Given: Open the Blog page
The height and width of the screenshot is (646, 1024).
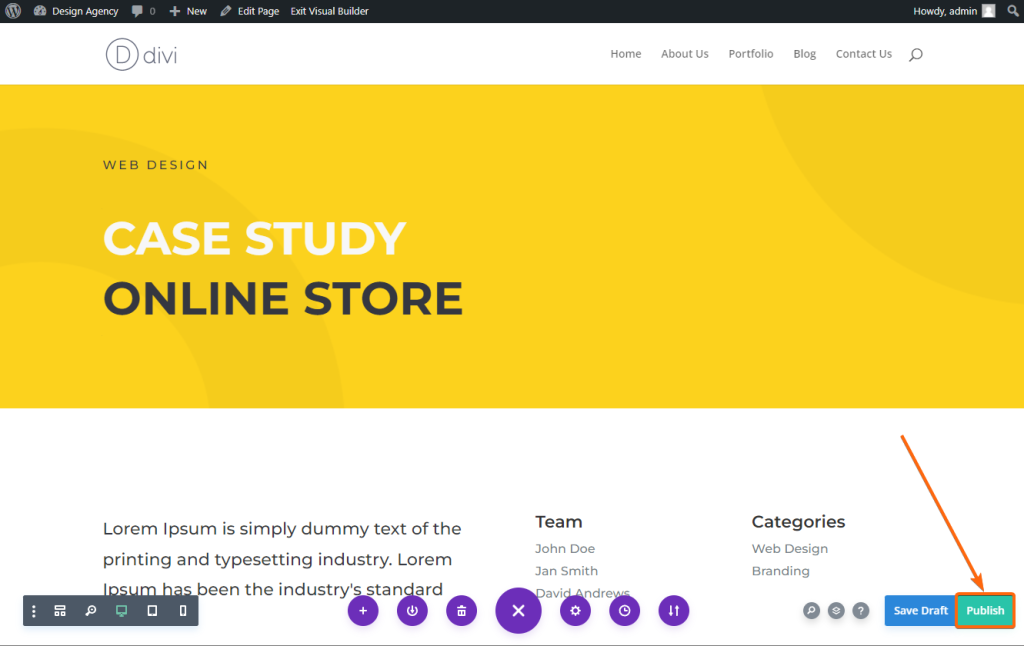Looking at the screenshot, I should click(805, 54).
